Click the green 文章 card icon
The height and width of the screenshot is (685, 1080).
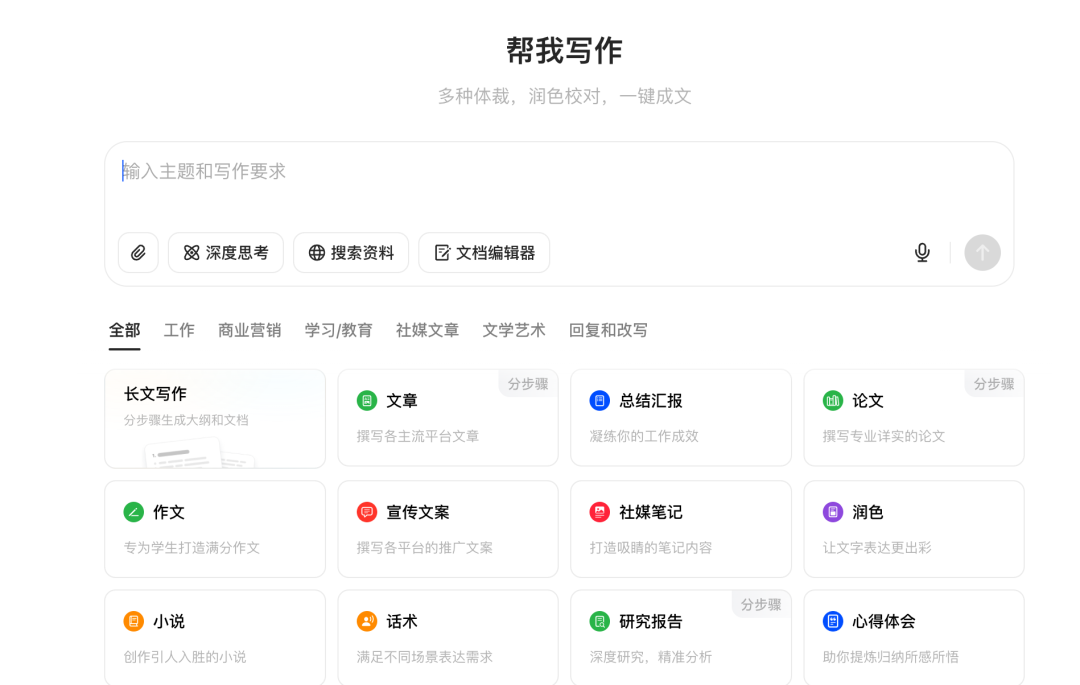367,401
